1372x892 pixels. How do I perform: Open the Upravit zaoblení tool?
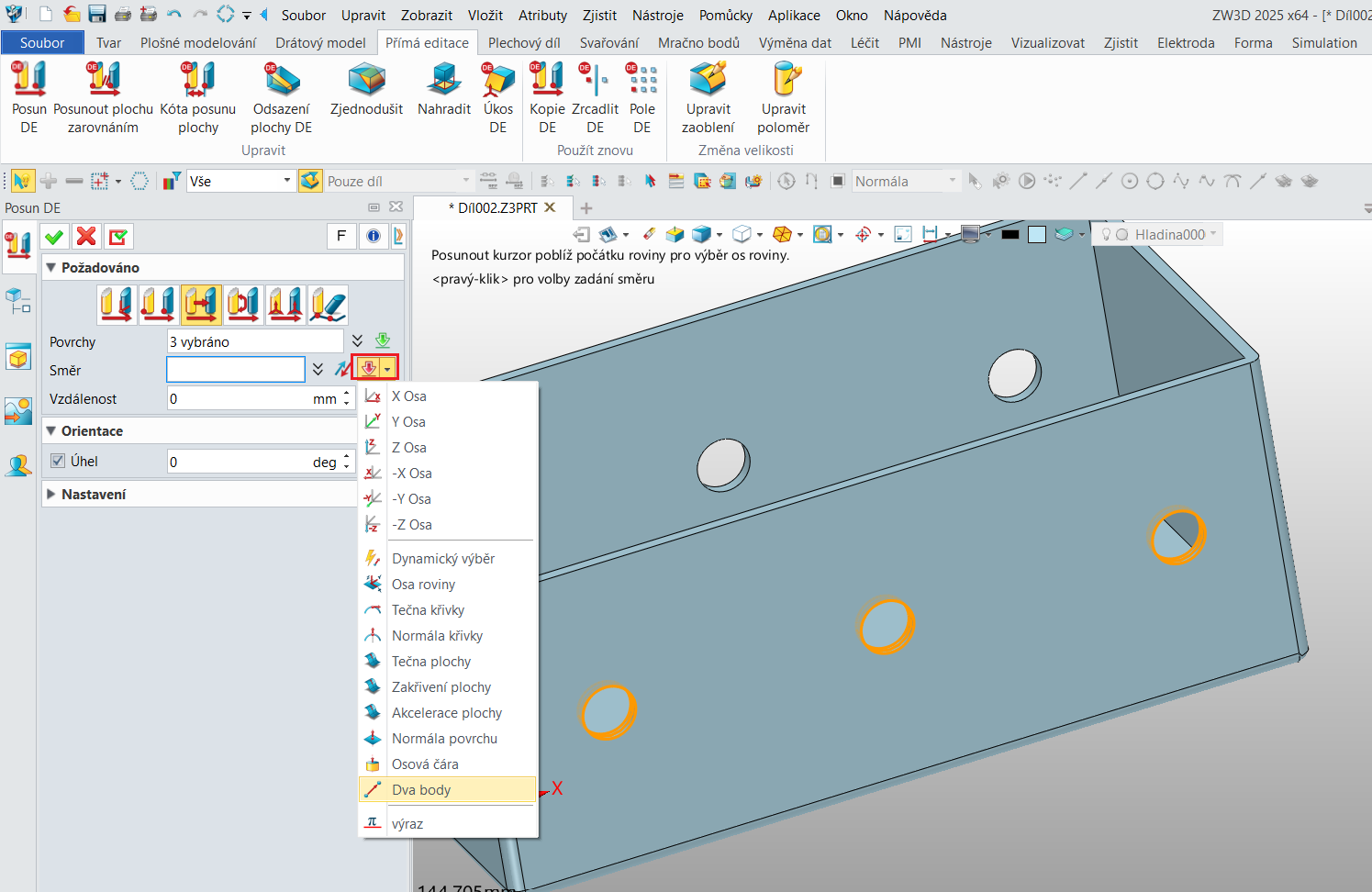tap(708, 97)
